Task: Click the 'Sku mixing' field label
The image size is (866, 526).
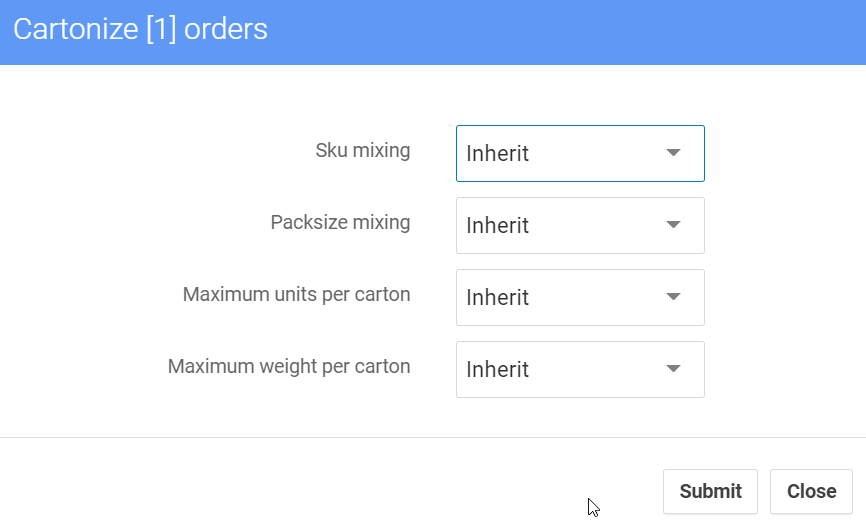Action: coord(362,151)
